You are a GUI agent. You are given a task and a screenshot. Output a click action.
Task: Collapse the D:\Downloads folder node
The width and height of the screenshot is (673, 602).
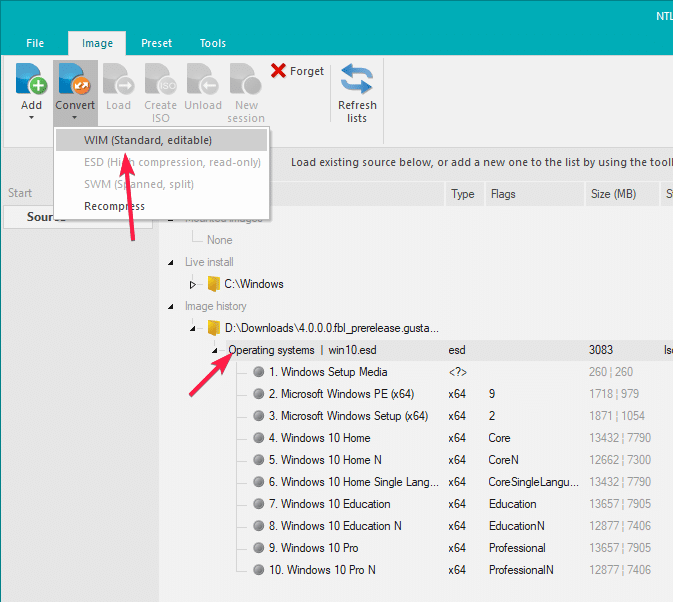[x=193, y=329]
